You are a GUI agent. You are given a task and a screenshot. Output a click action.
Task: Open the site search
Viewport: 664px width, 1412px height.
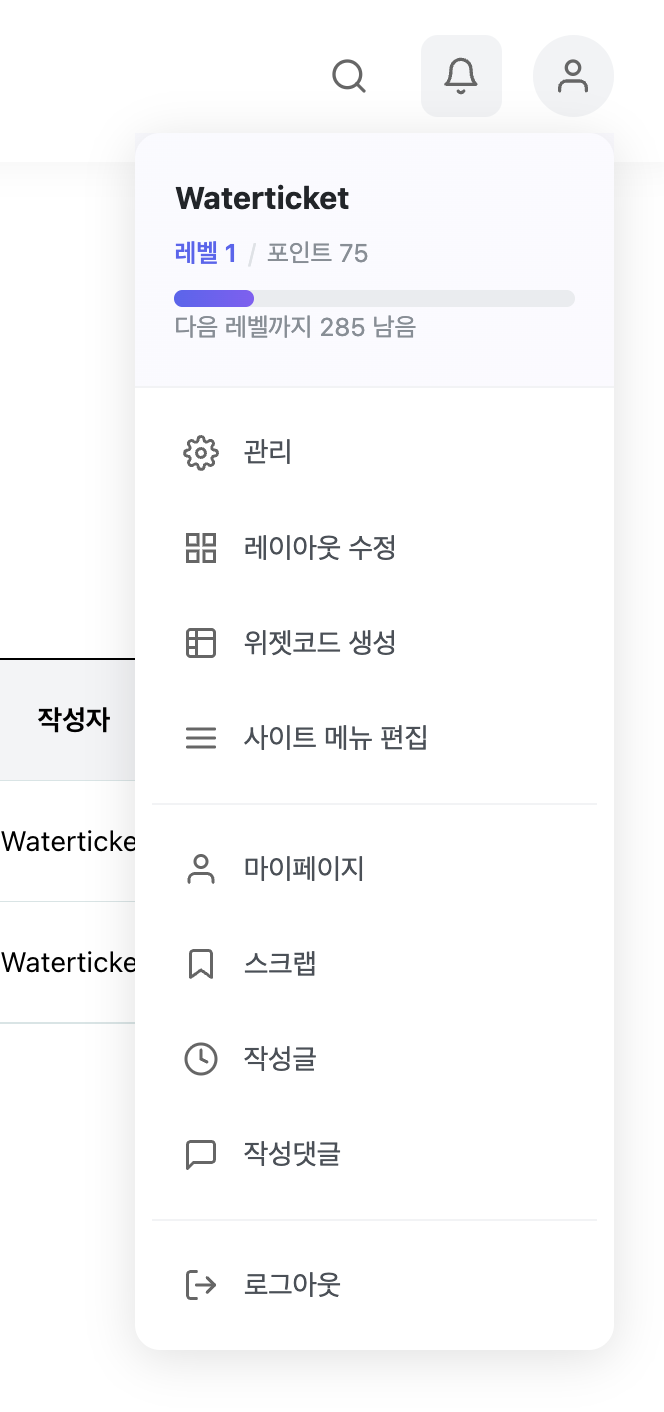348,76
